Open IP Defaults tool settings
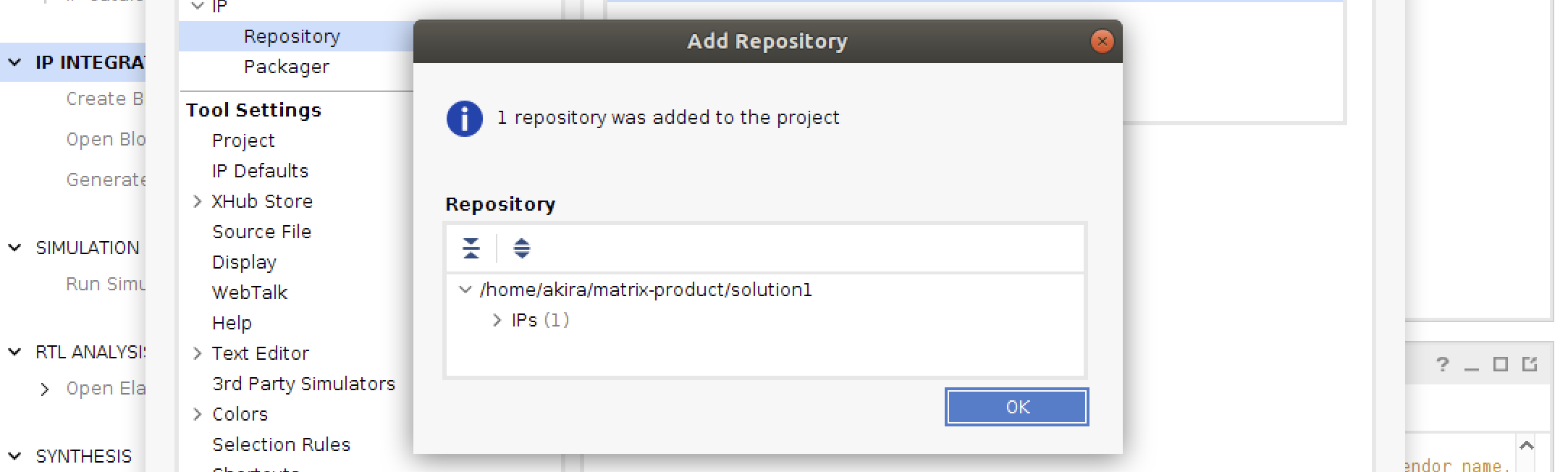This screenshot has height=472, width=1568. 260,171
